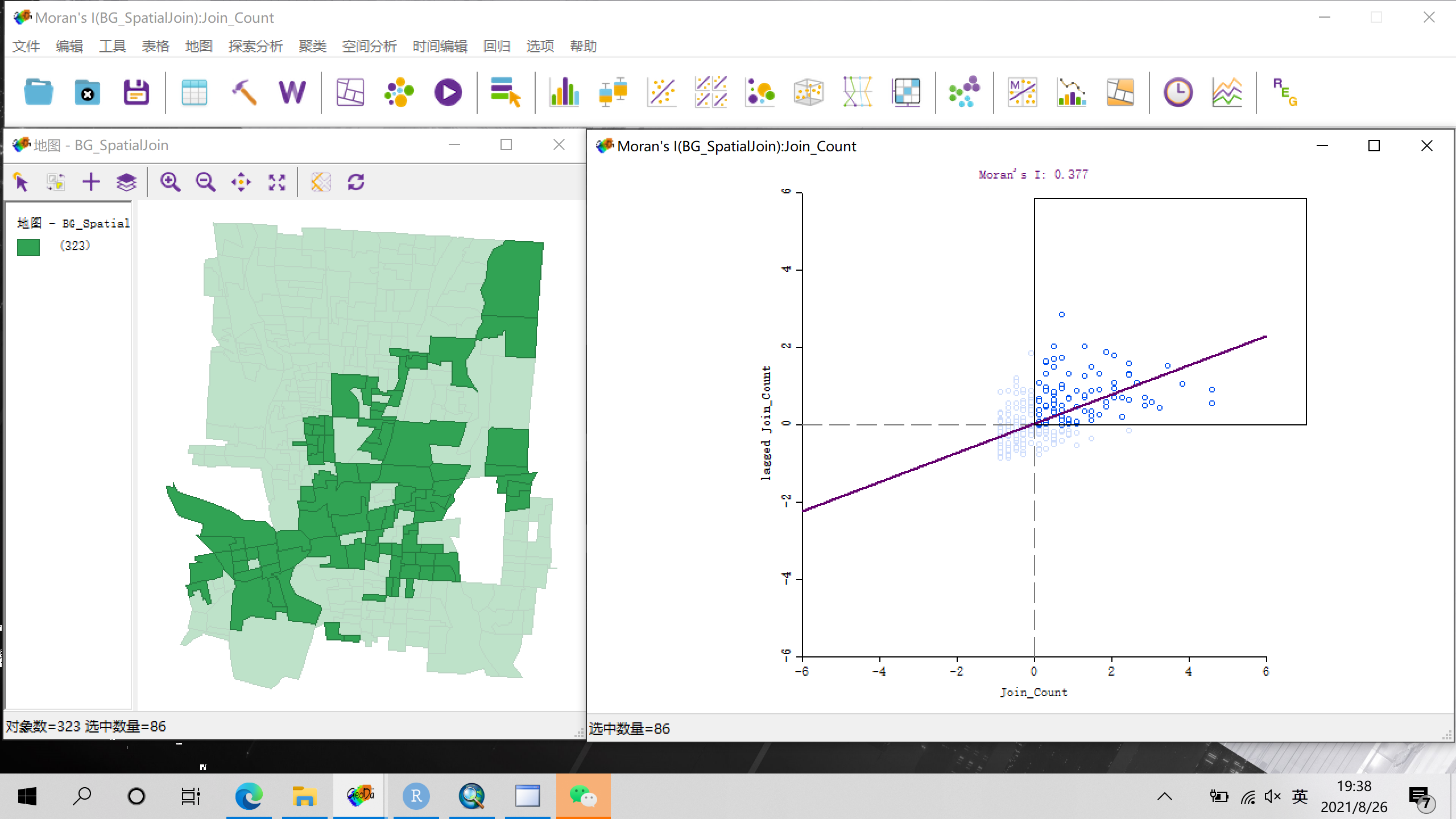
Task: Open the spatial correlogram icon
Action: 1072,92
